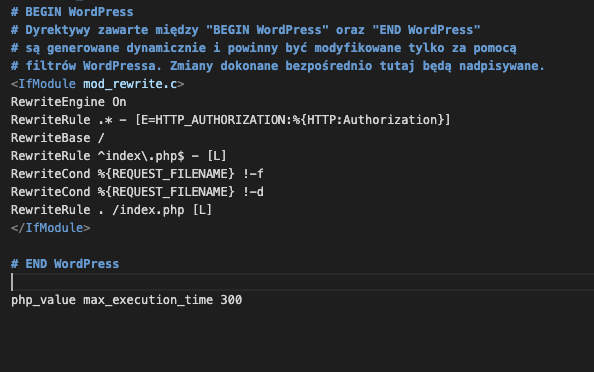Click the RewriteBase / line
This screenshot has height=372, width=594.
[58, 138]
